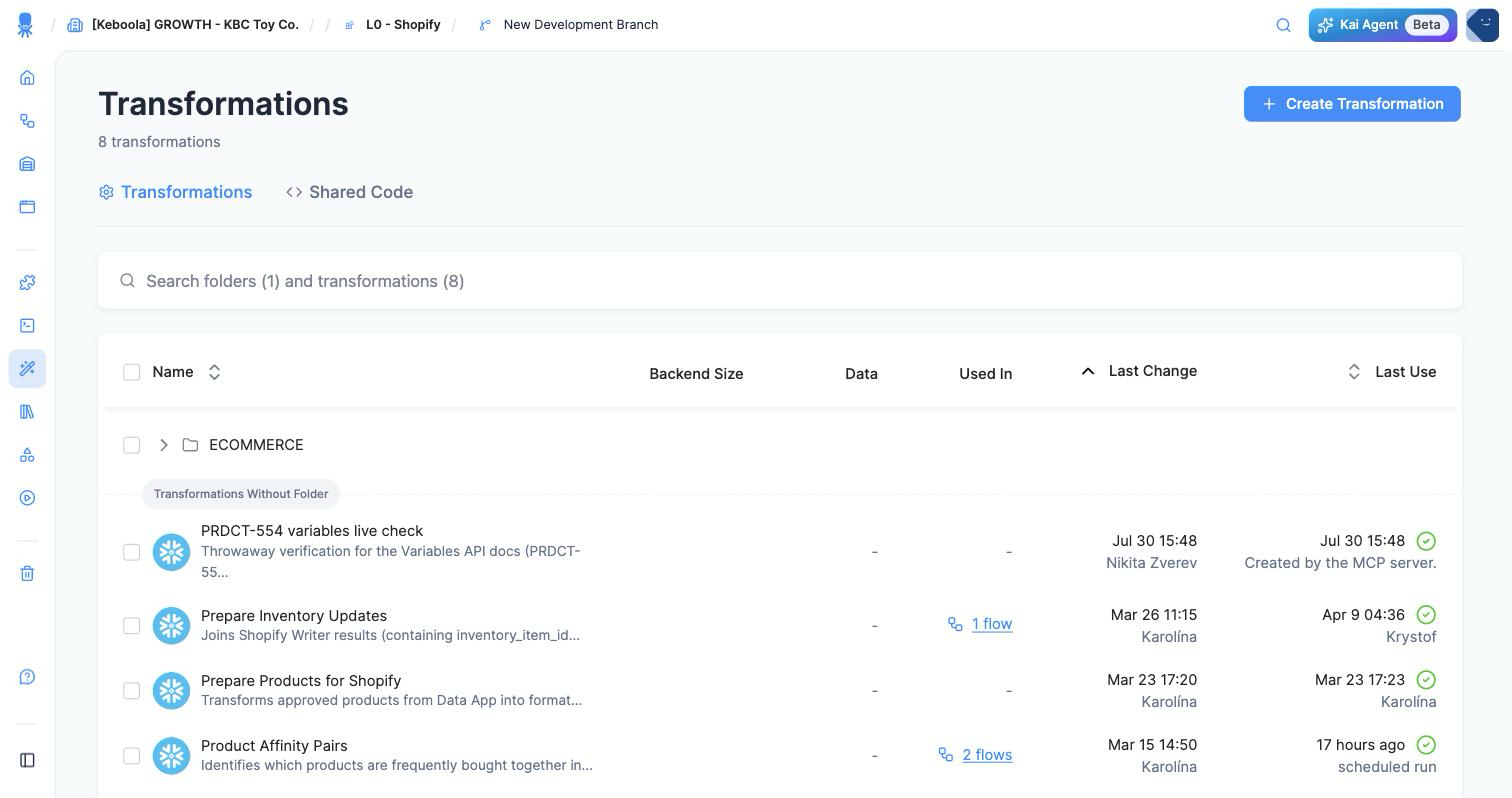
Task: Open Prepare Products for Shopify transformation
Action: (301, 681)
